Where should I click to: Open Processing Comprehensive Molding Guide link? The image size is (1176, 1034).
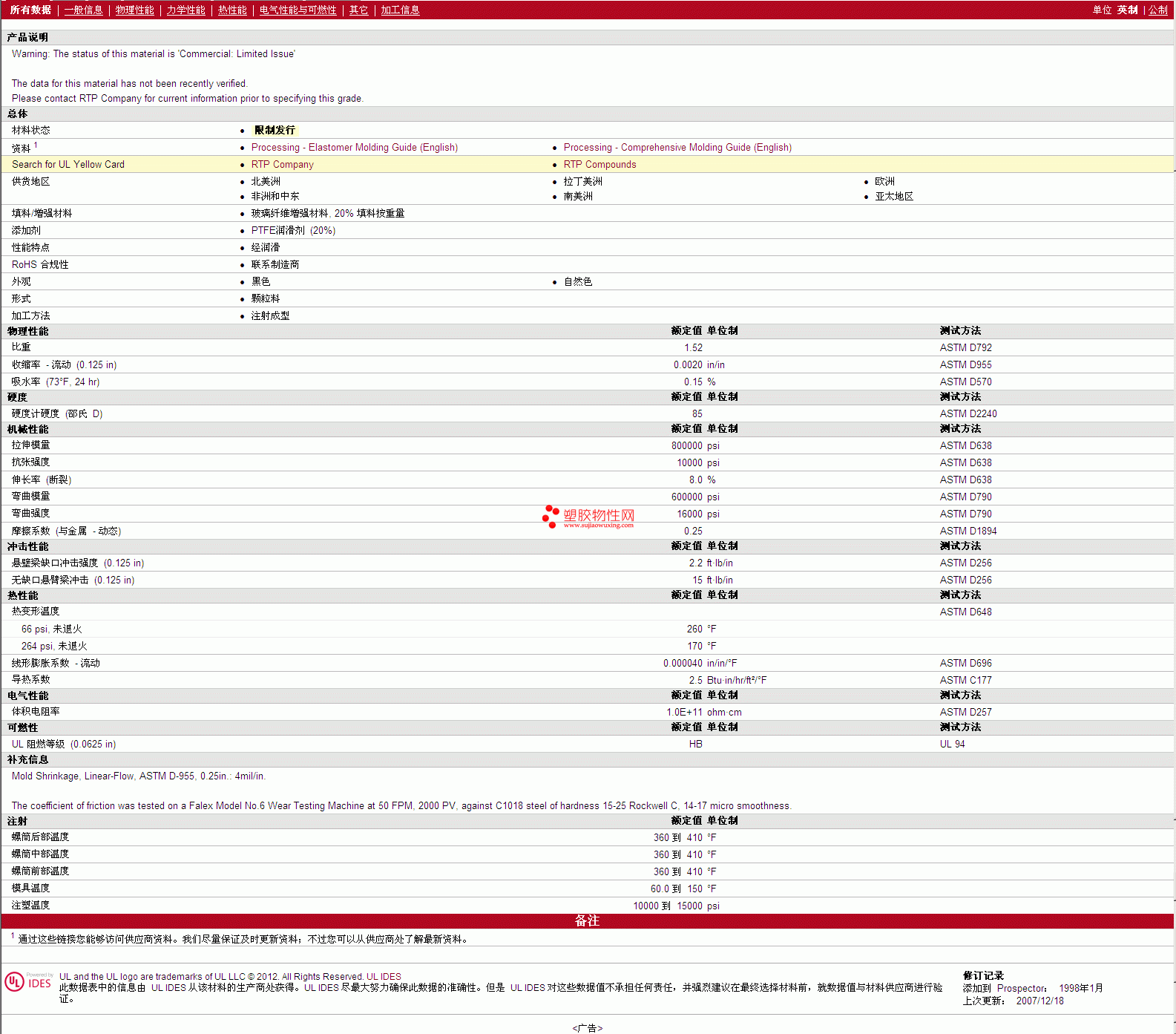[x=677, y=148]
